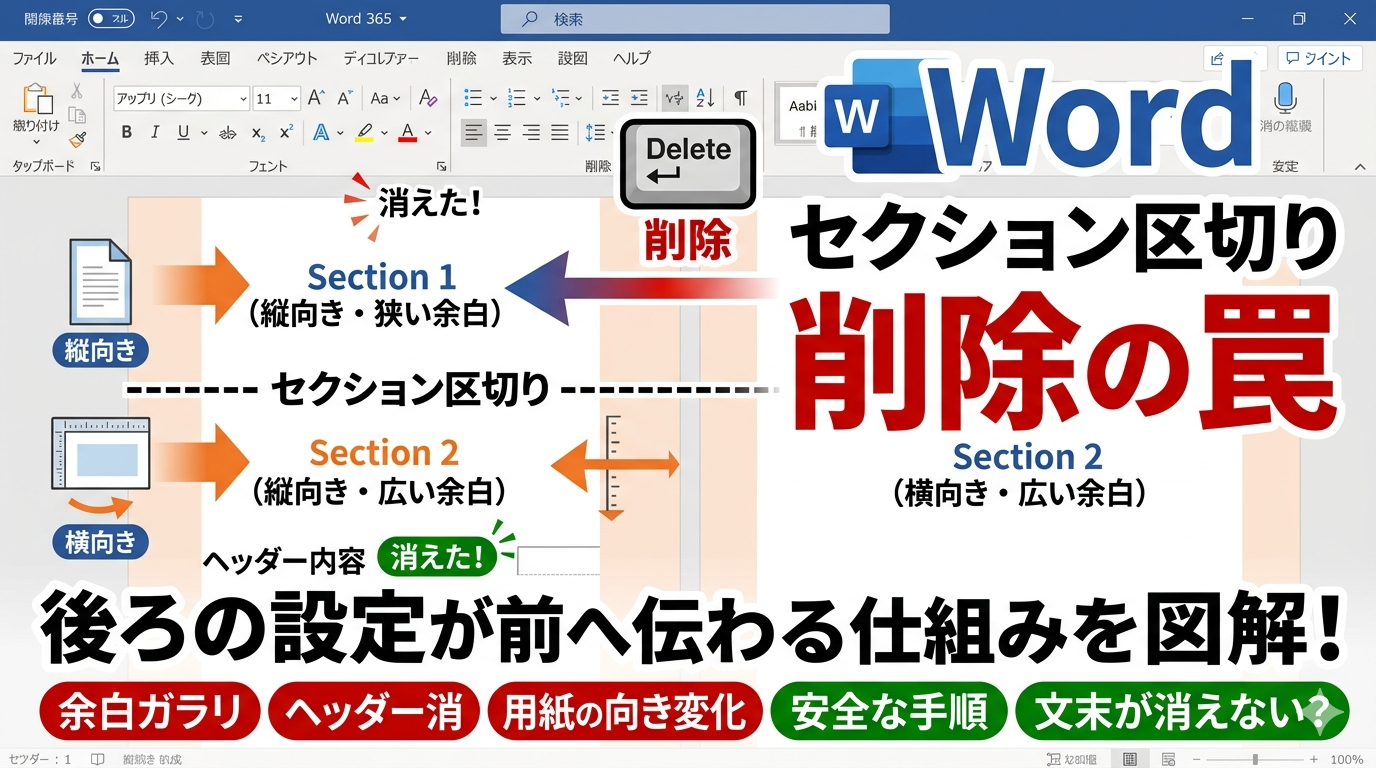Click the Sort A-Z icon
The image size is (1376, 768).
[x=704, y=98]
